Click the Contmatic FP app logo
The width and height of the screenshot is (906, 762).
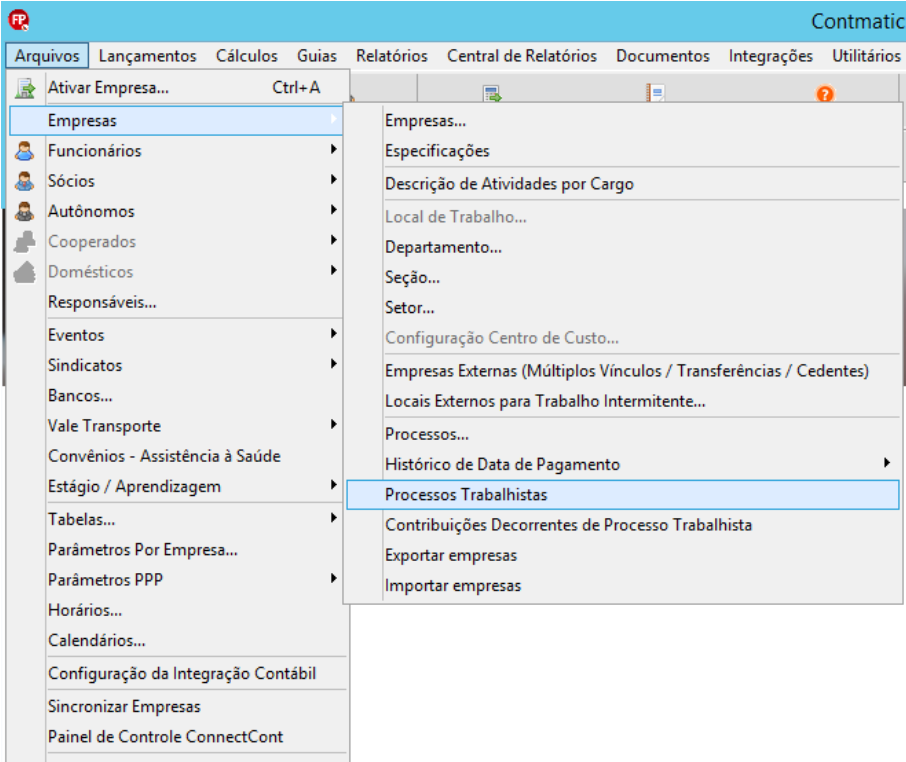pos(18,20)
